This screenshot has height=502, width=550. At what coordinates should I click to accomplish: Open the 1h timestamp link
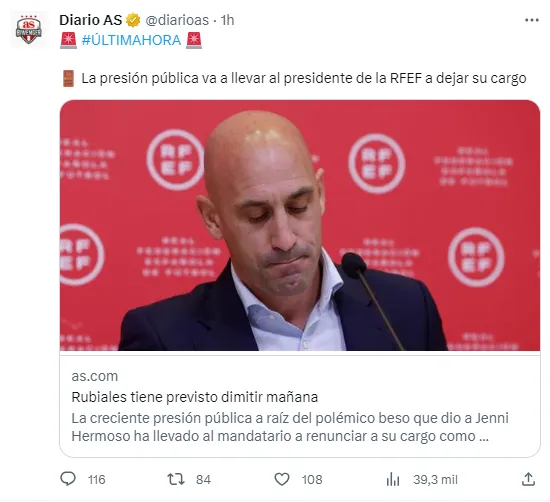coord(227,20)
